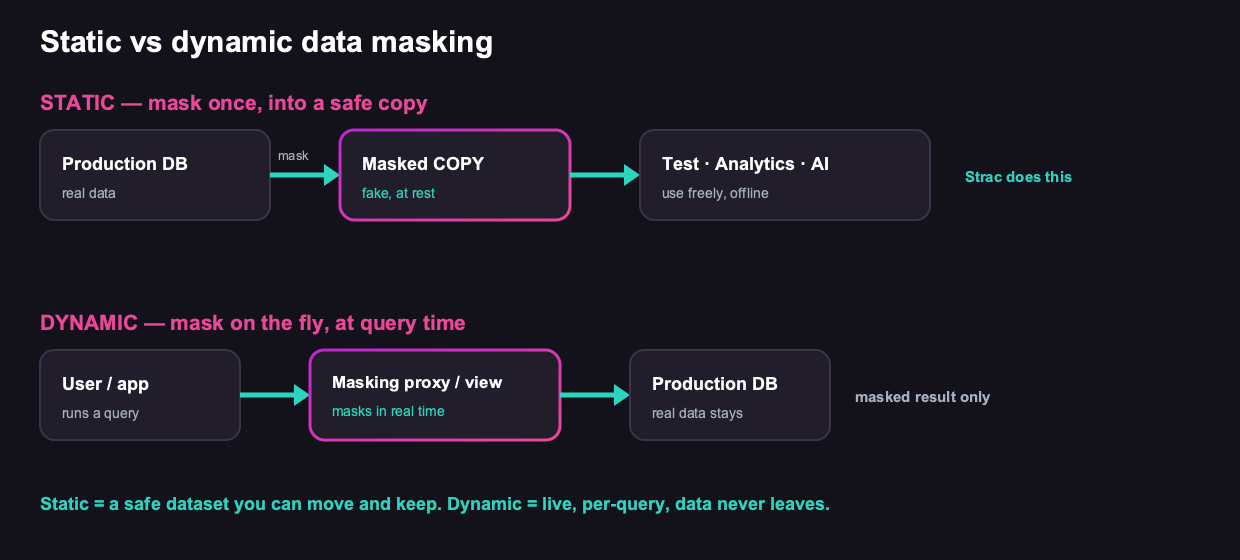Click the 'masked result only' note

pyautogui.click(x=922, y=397)
